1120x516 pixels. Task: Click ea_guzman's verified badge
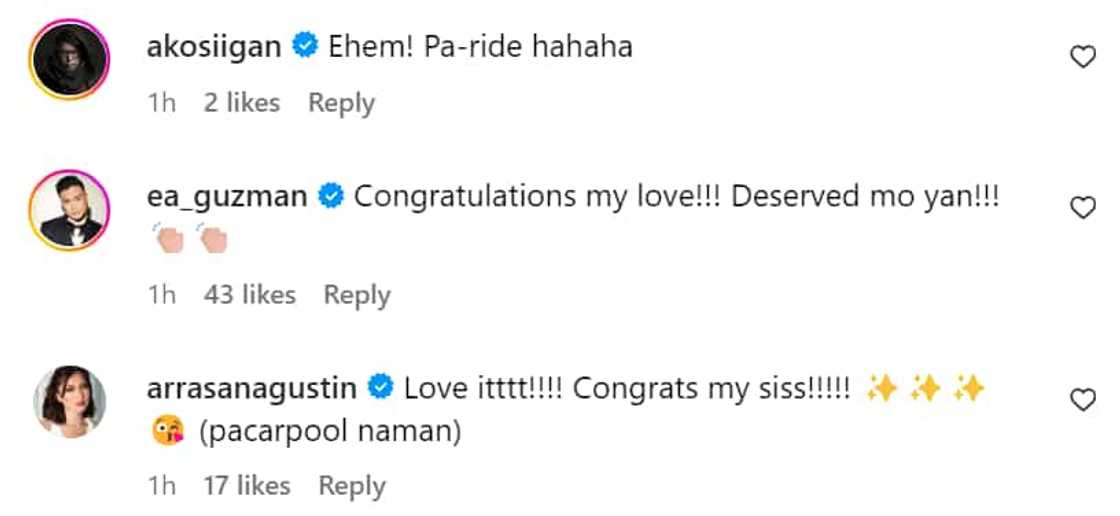(x=331, y=197)
